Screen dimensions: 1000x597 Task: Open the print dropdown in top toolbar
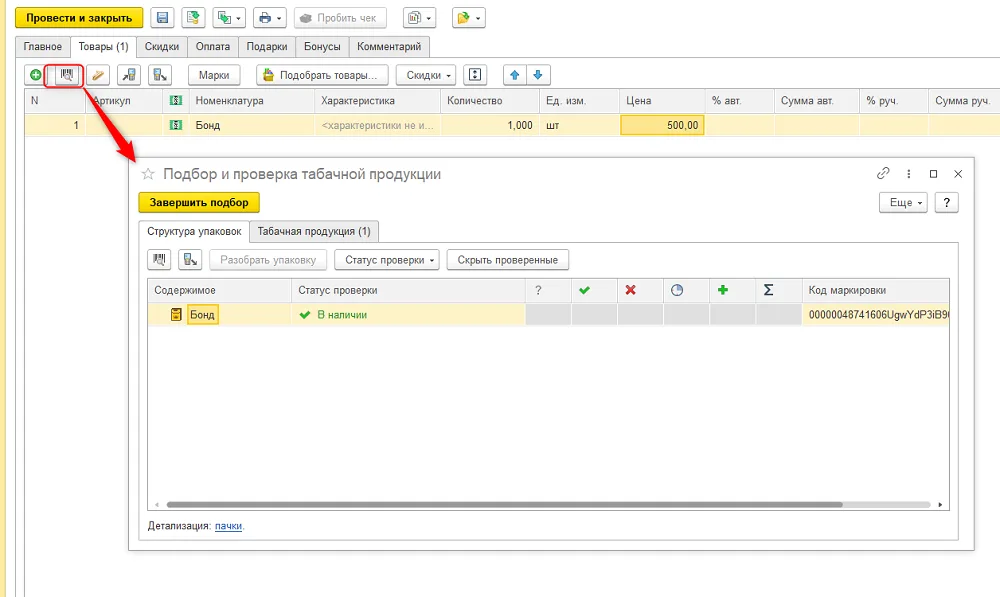click(270, 18)
